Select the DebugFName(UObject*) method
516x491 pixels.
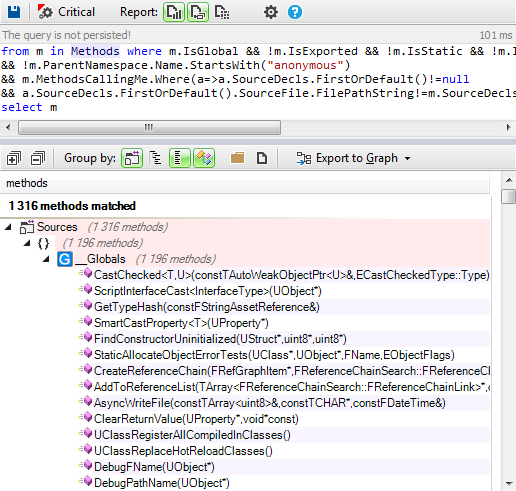point(154,467)
